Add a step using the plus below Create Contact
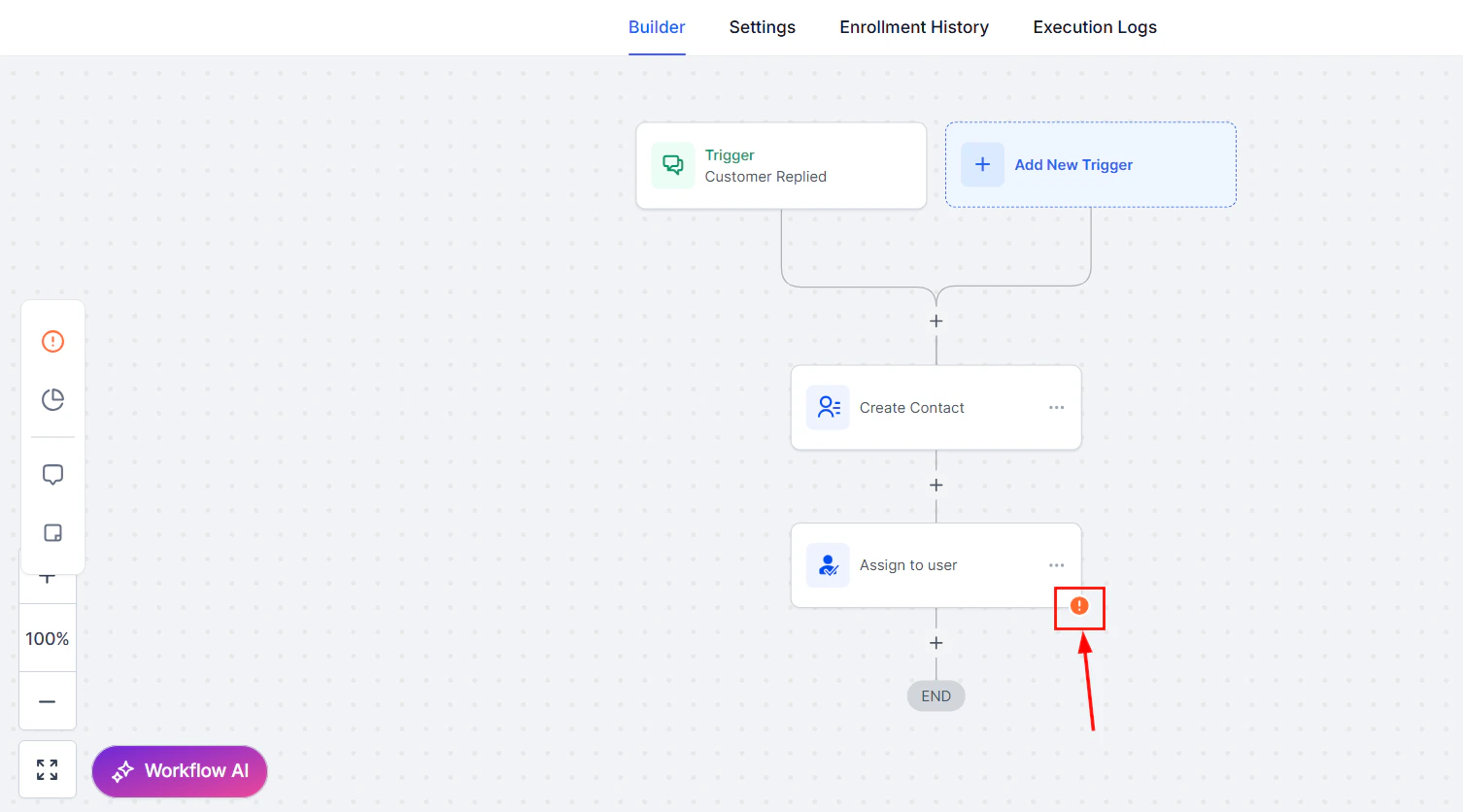 coord(936,485)
